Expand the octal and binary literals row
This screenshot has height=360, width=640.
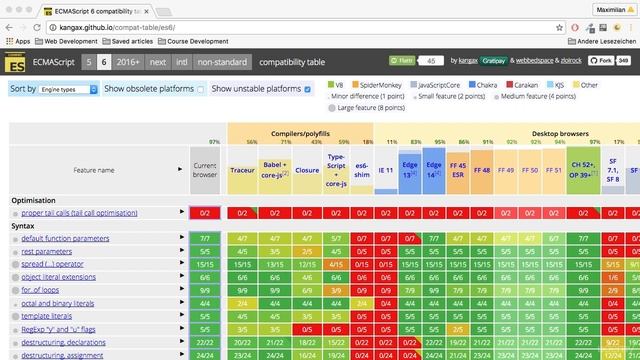182,302
